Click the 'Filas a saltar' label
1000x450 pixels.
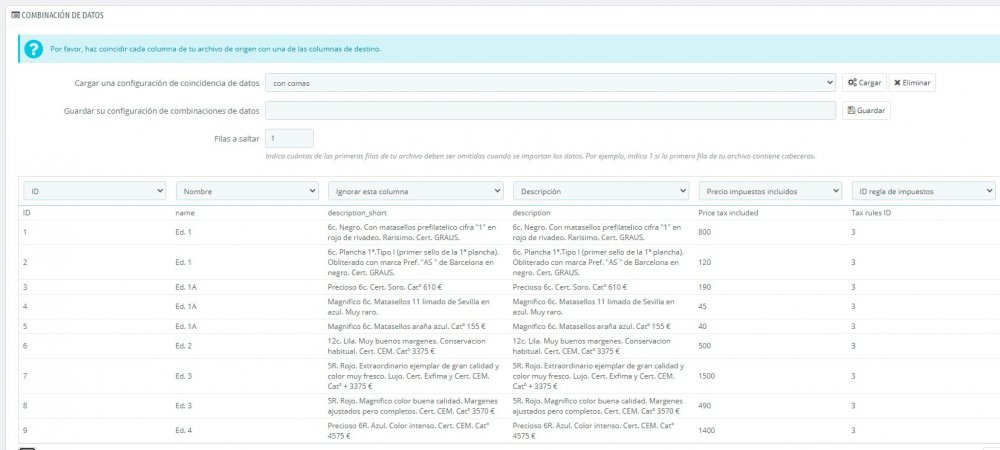(x=237, y=138)
